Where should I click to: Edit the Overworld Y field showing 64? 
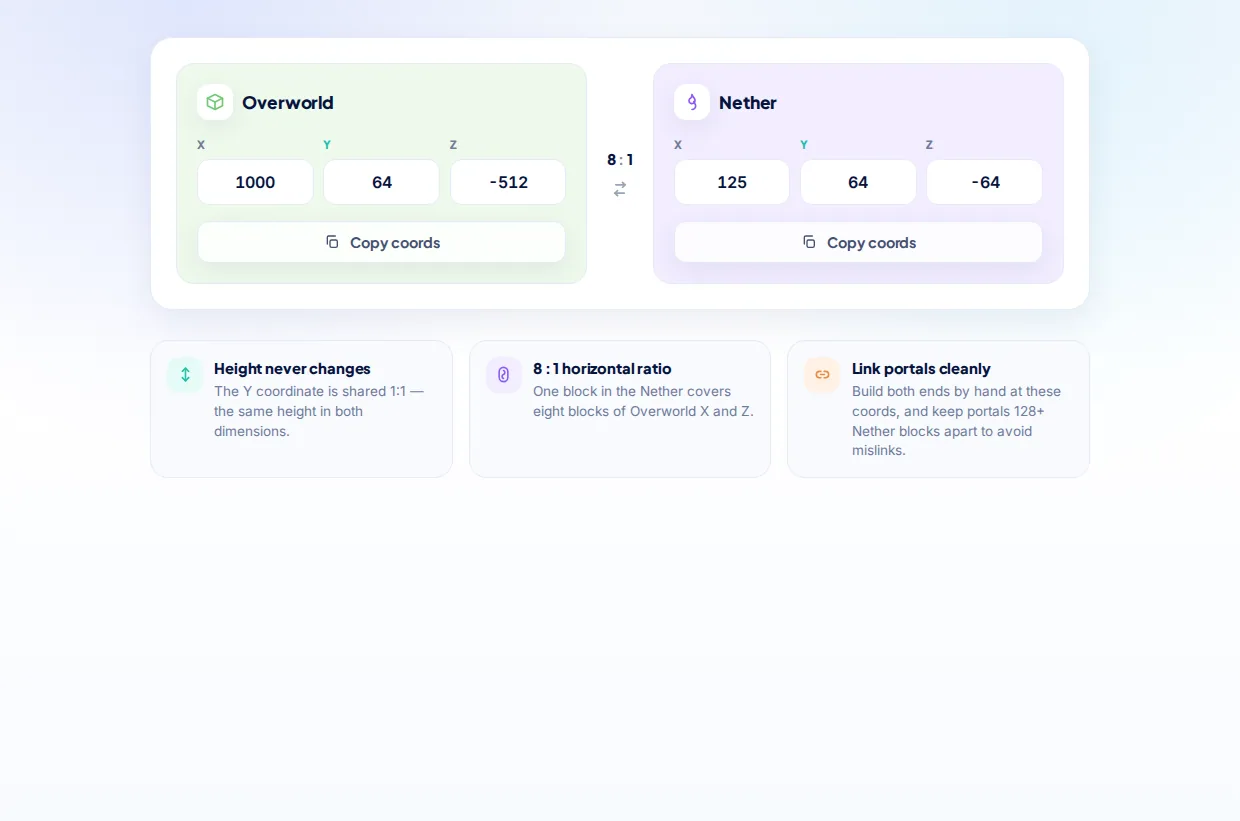coord(381,182)
